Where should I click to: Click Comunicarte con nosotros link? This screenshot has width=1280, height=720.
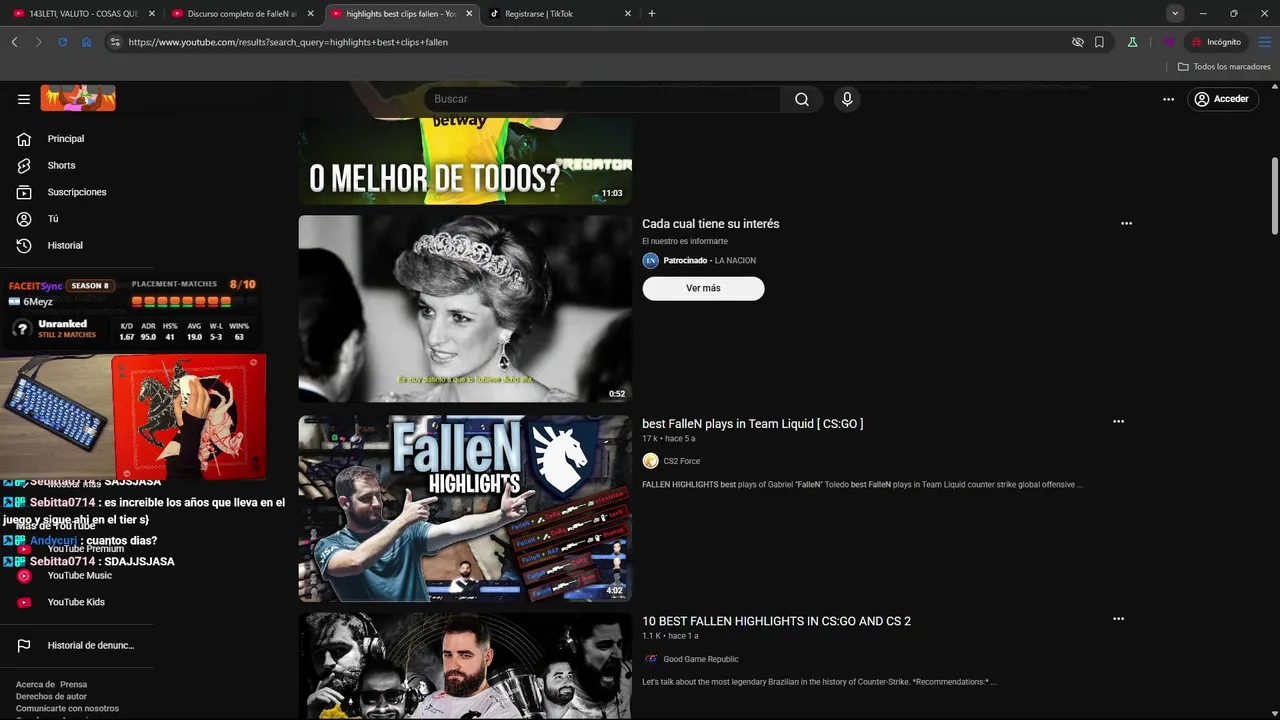[x=67, y=709]
